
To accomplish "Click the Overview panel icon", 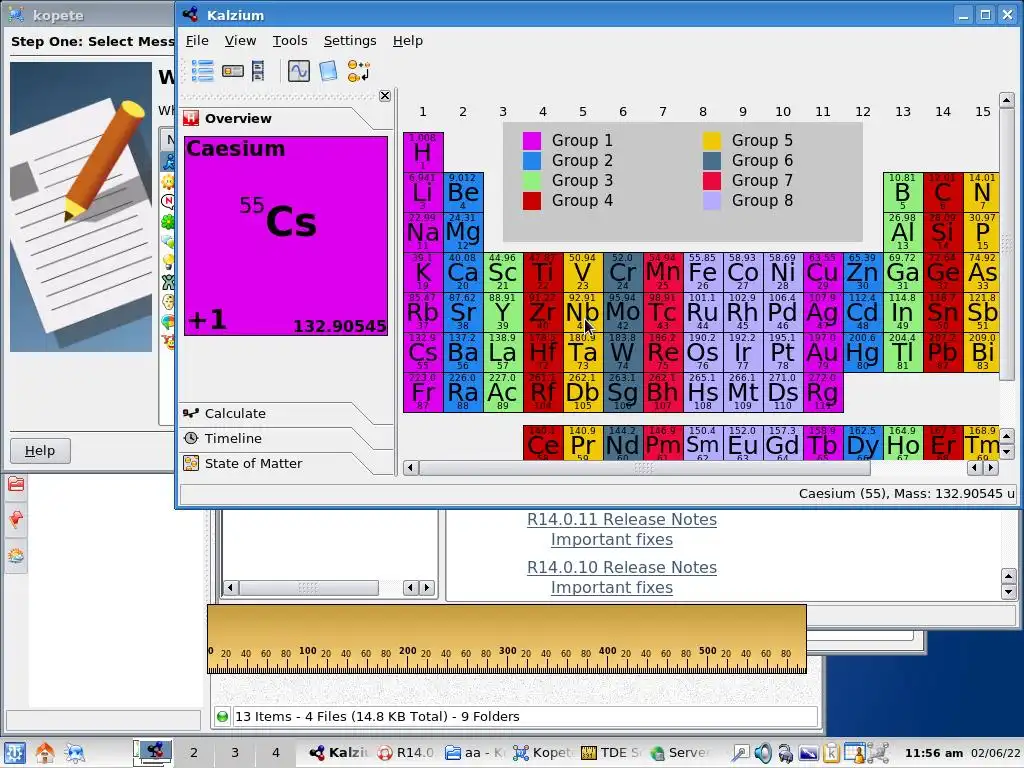I will (x=191, y=118).
